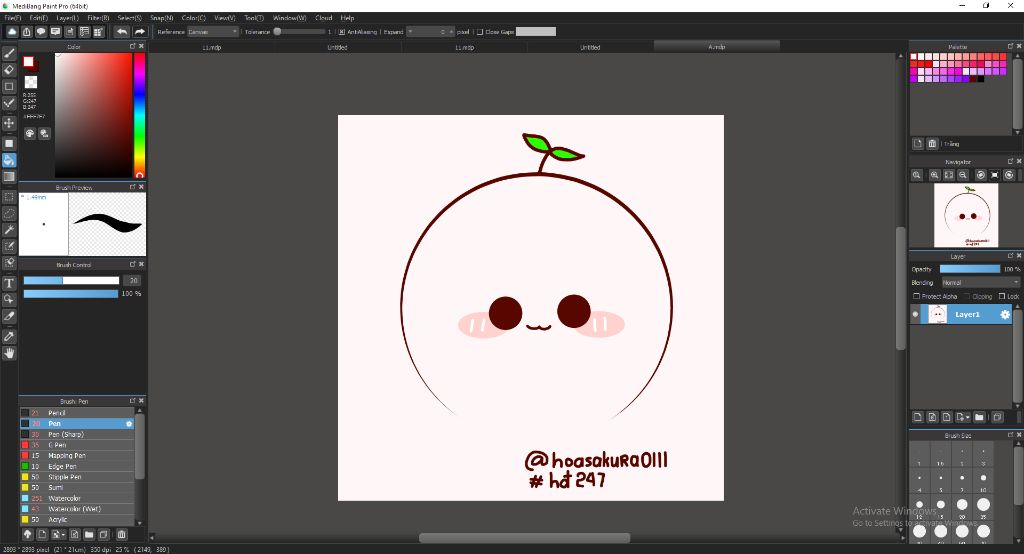Open layer add dropdown arrow in Layer panel
The image size is (1024, 554).
pyautogui.click(x=967, y=417)
